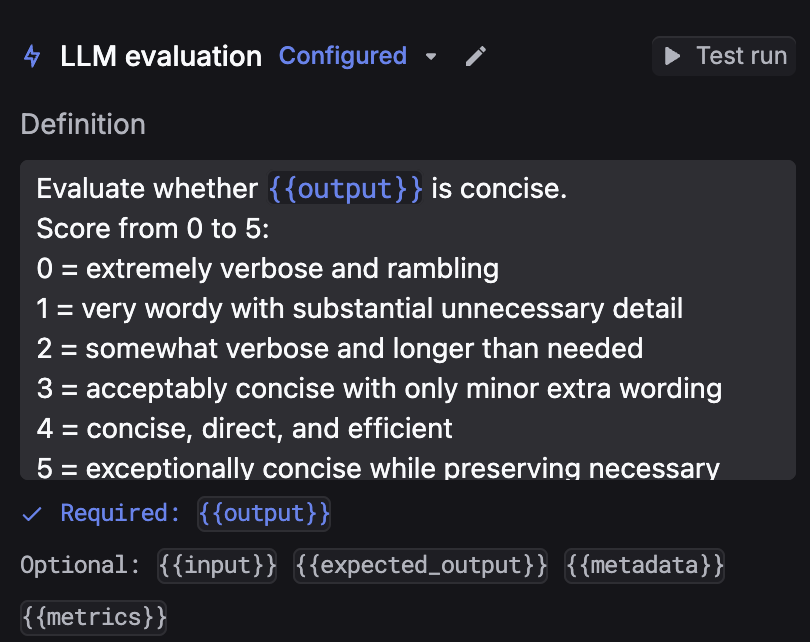Screen dimensions: 810x642
Task: Insert the {{metrics}} variable chip
Action: click(94, 616)
